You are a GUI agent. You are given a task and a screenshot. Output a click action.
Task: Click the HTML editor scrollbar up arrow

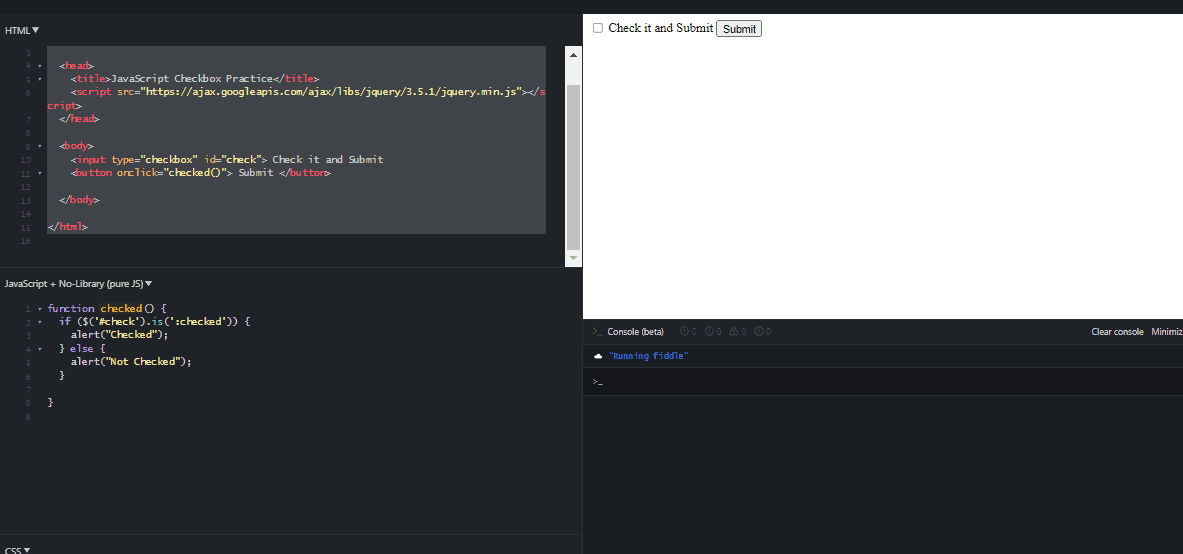pyautogui.click(x=573, y=55)
